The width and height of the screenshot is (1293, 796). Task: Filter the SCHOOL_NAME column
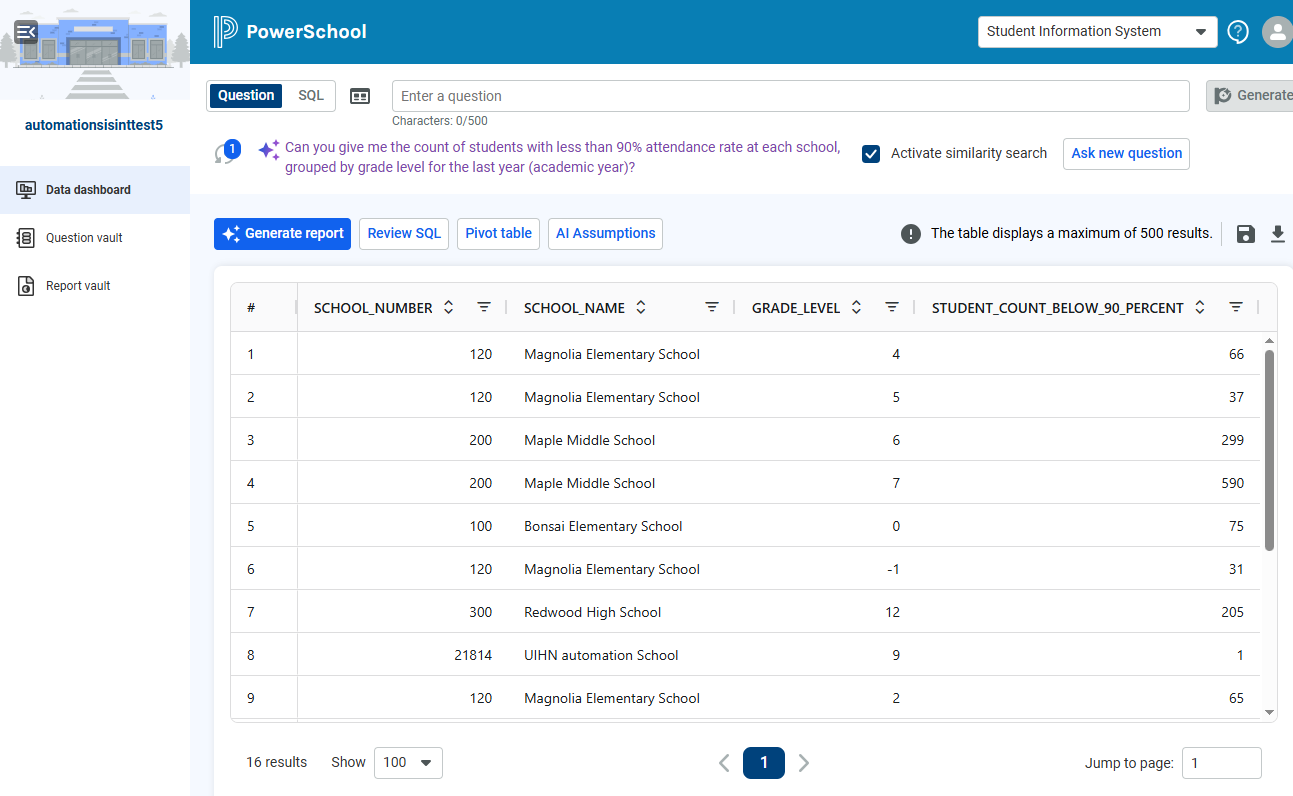pos(712,308)
